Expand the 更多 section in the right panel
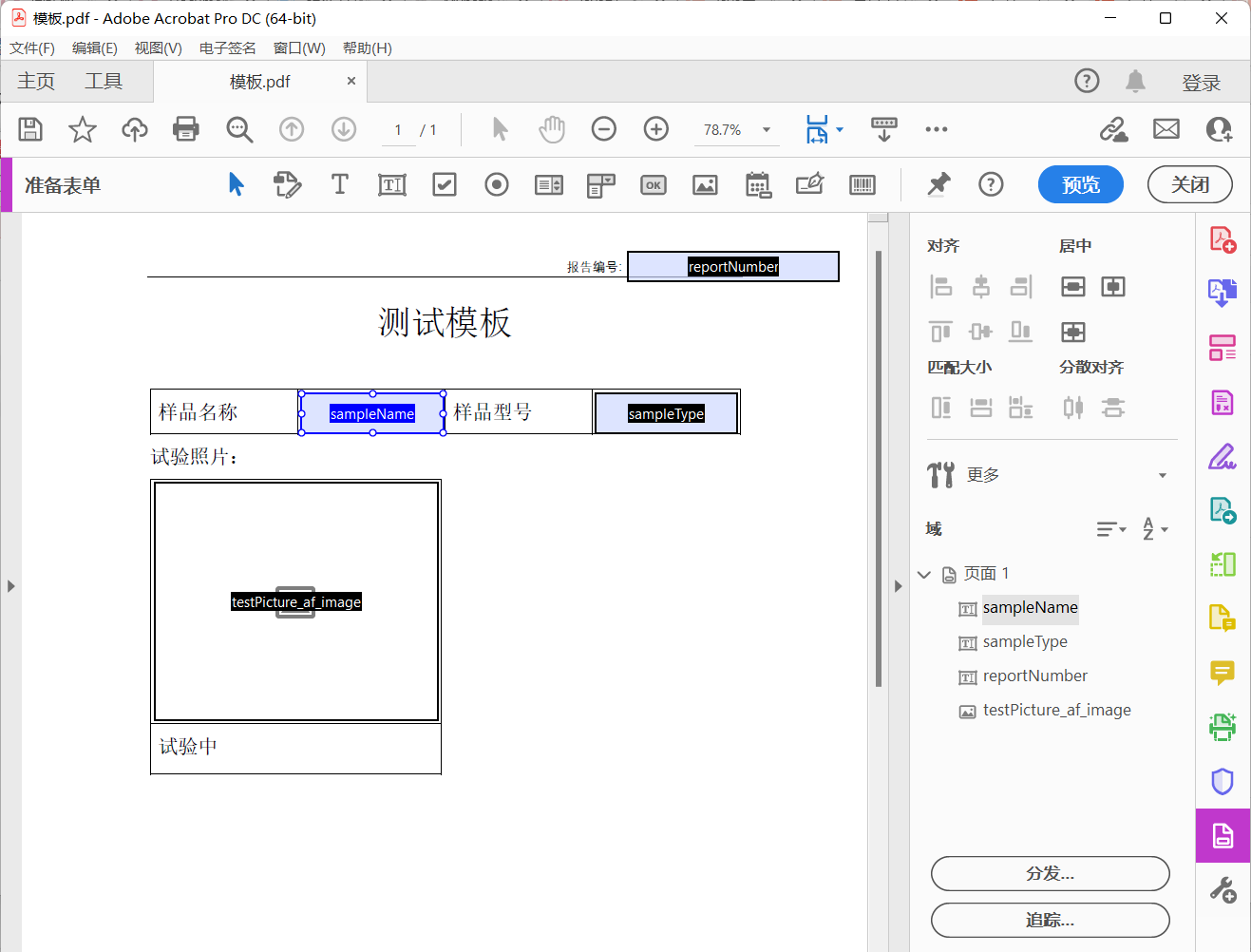The width and height of the screenshot is (1251, 952). coord(1162,474)
